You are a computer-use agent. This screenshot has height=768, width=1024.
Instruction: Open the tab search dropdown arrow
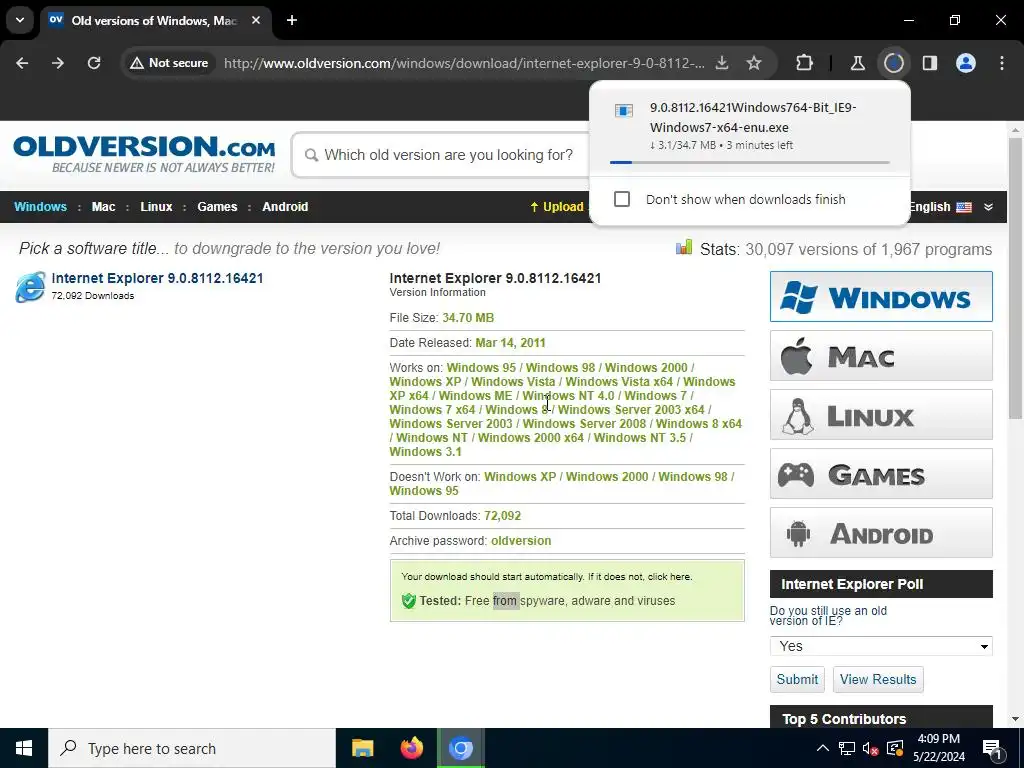20,20
